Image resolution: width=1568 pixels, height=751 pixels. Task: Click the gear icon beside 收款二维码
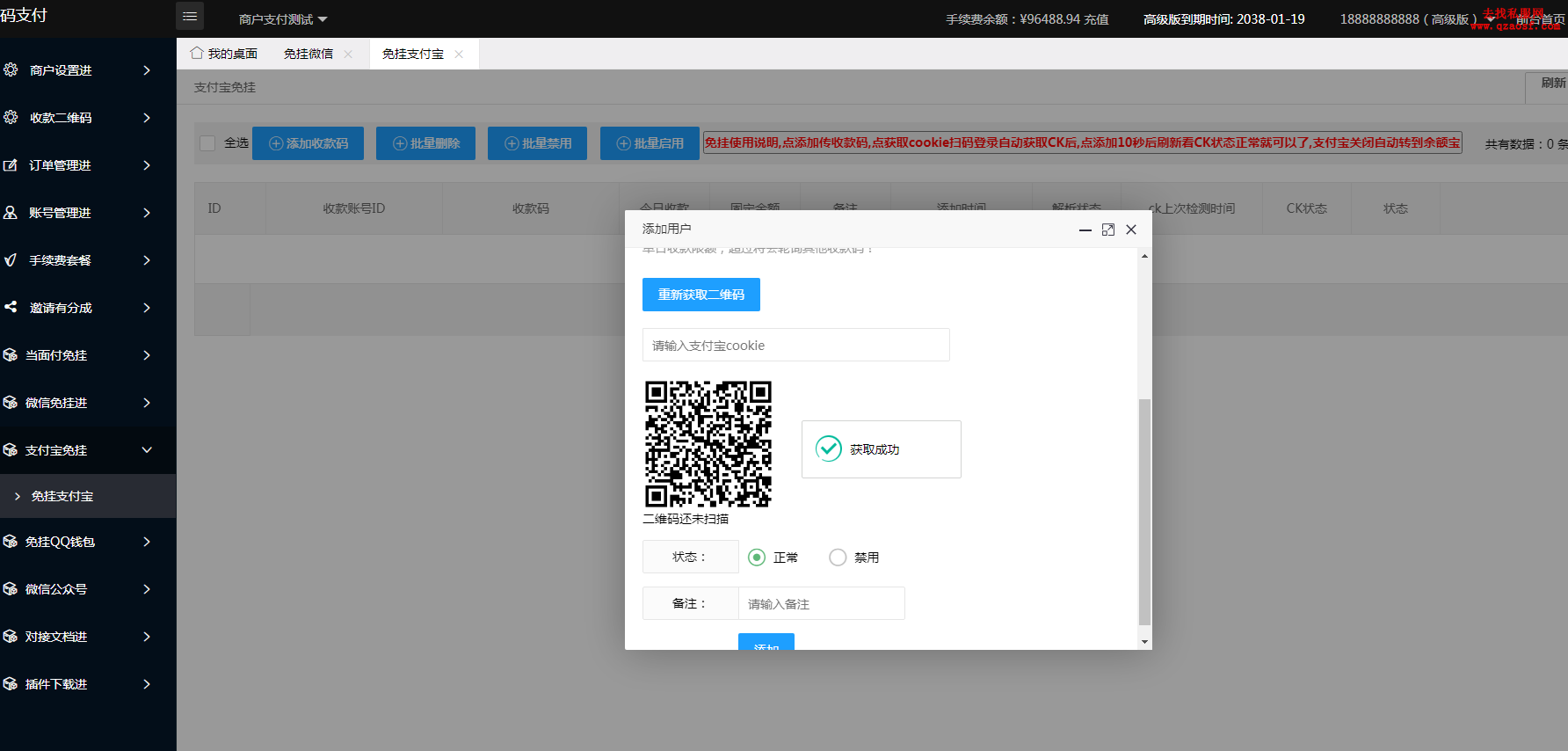click(x=11, y=117)
